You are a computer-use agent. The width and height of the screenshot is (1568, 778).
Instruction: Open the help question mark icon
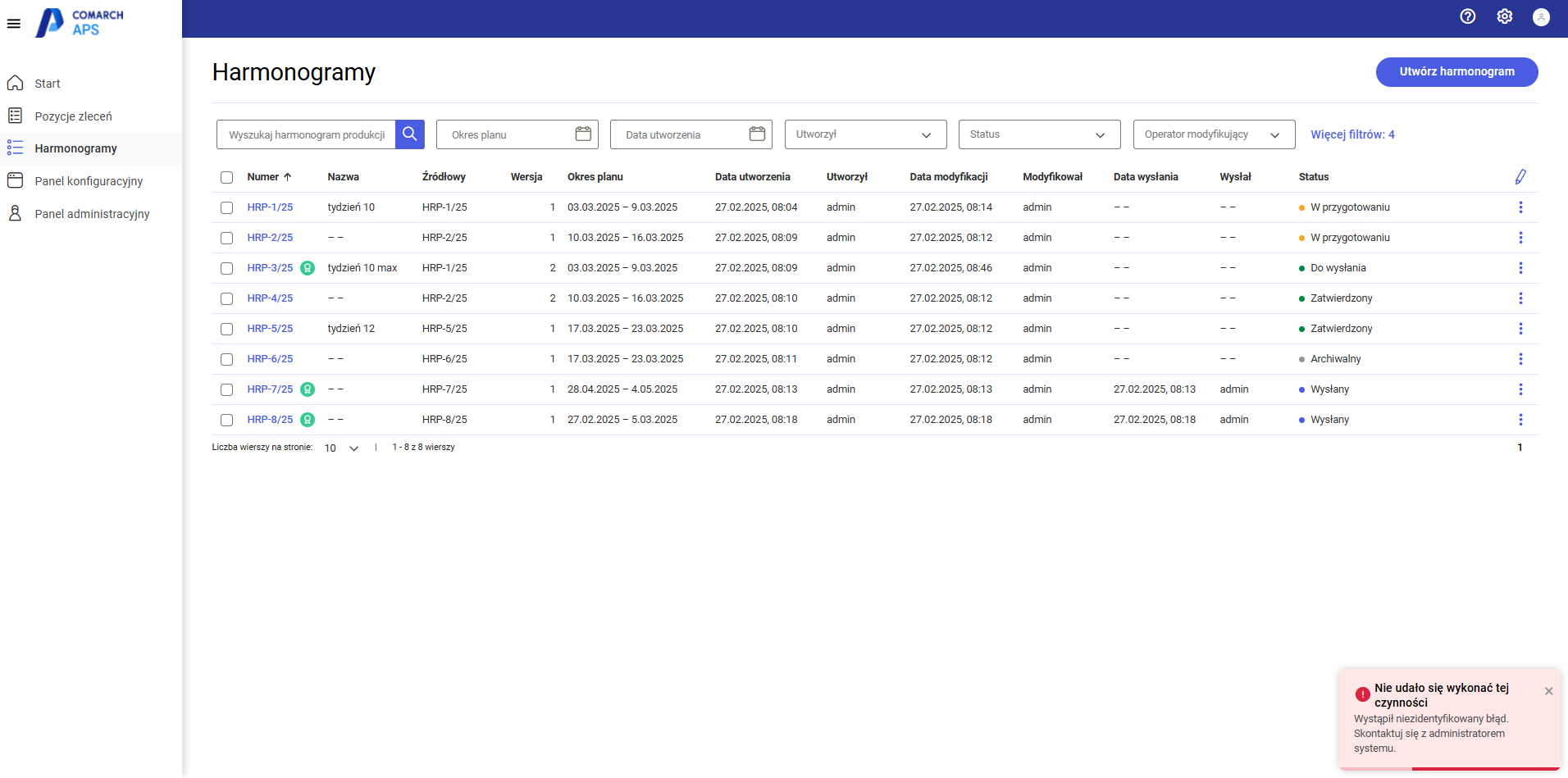tap(1468, 16)
